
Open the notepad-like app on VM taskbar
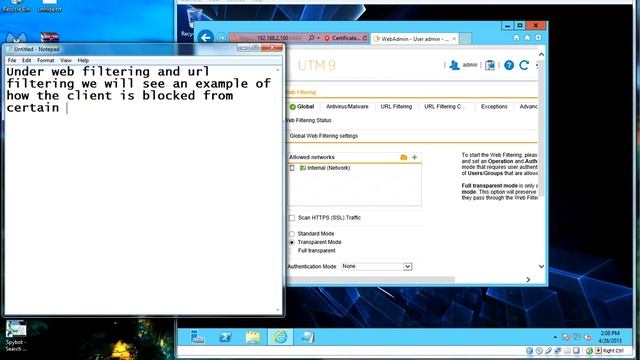pos(307,337)
